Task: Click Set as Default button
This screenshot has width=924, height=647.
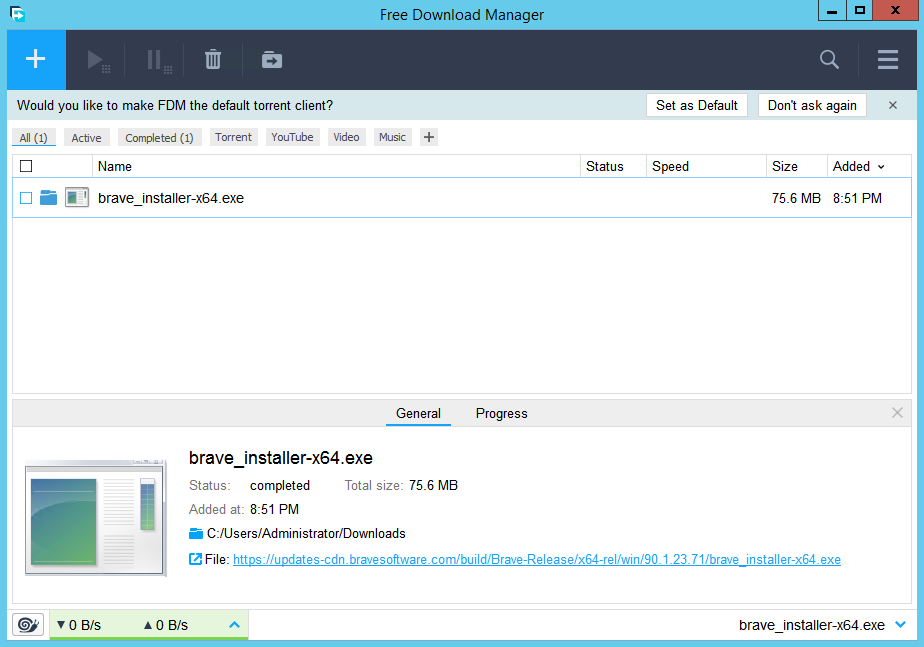Action: click(x=697, y=105)
